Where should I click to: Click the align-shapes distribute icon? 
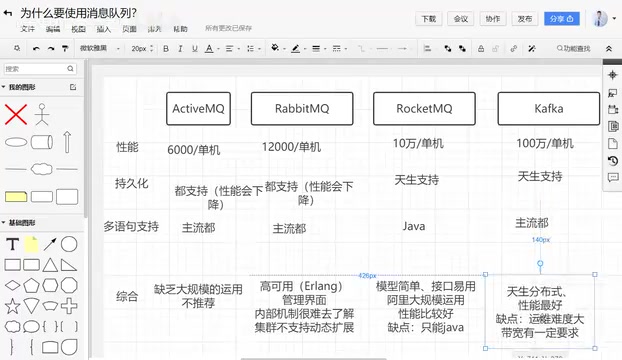click(427, 48)
